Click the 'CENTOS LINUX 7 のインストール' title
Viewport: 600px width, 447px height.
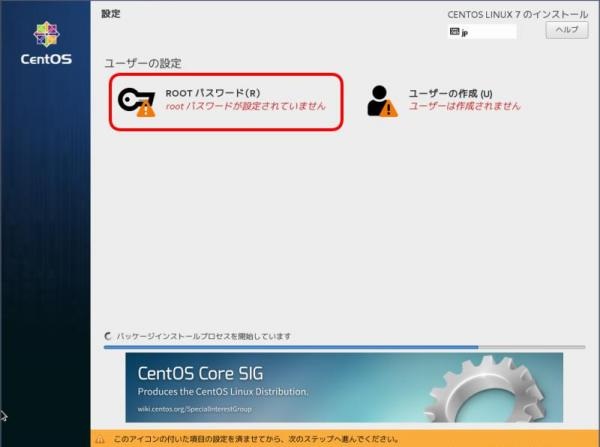coord(518,15)
